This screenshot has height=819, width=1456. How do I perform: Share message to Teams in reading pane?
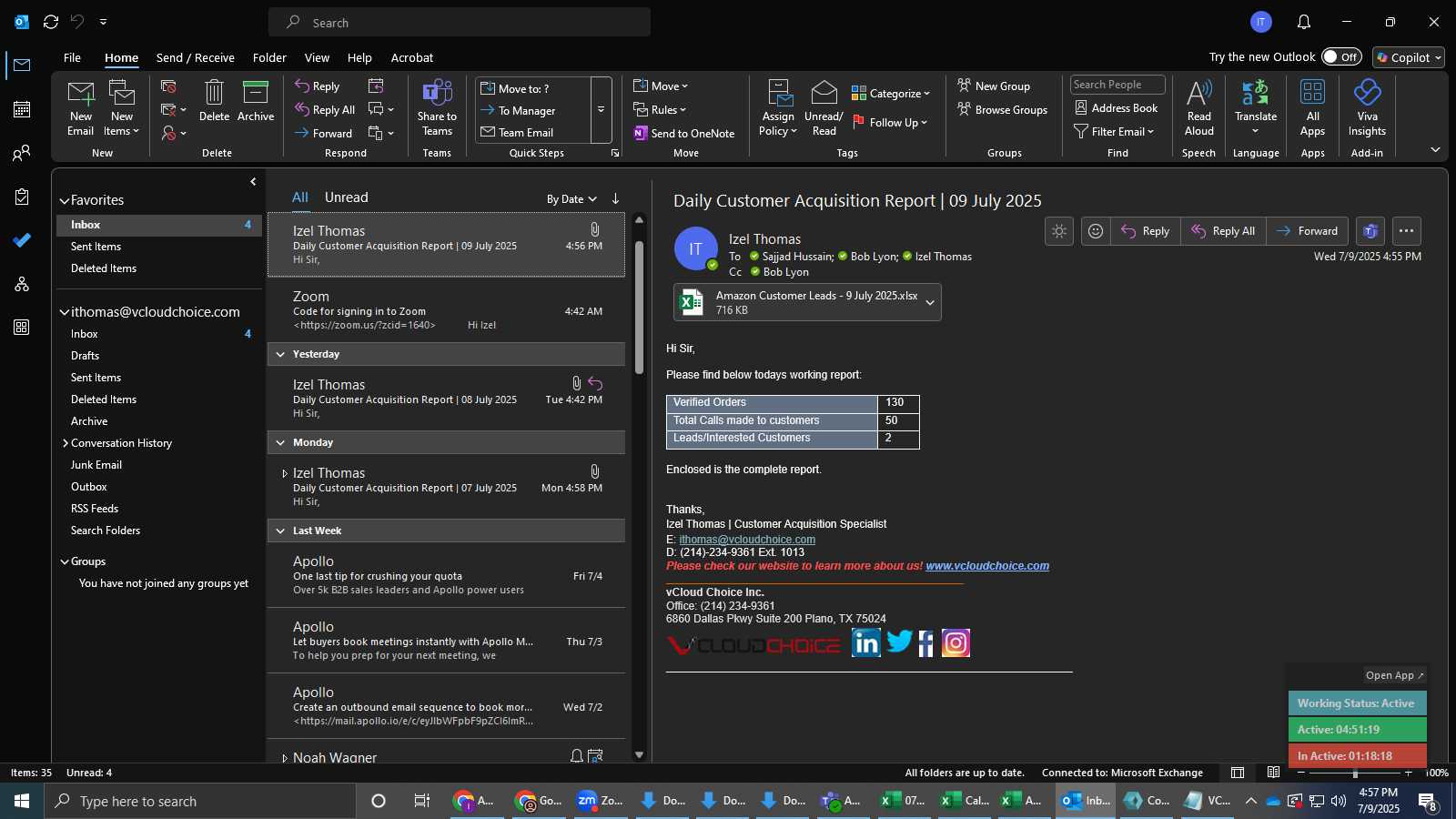point(1370,231)
